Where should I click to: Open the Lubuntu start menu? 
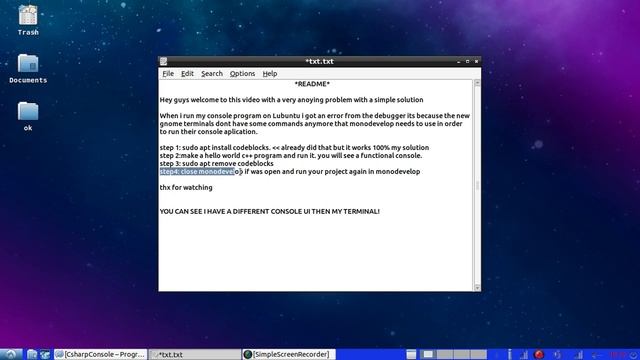pyautogui.click(x=11, y=354)
